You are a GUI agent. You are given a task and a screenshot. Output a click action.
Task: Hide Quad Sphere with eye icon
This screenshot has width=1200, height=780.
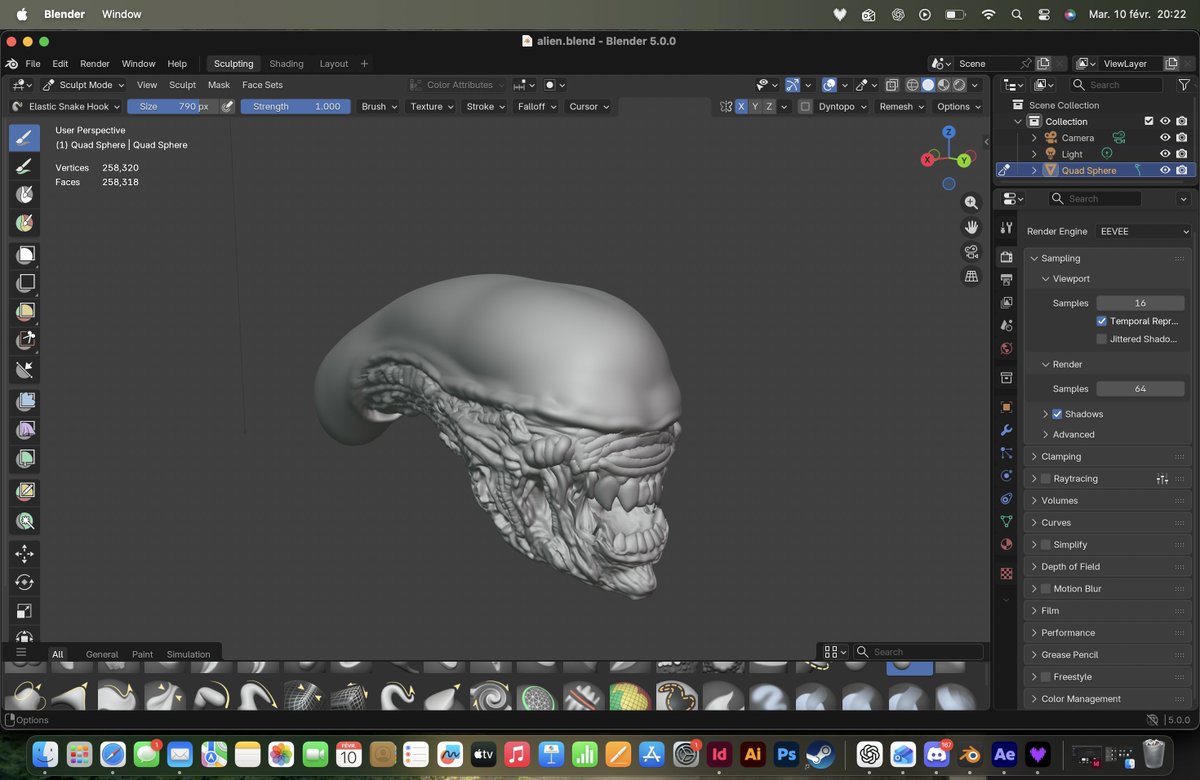point(1165,170)
